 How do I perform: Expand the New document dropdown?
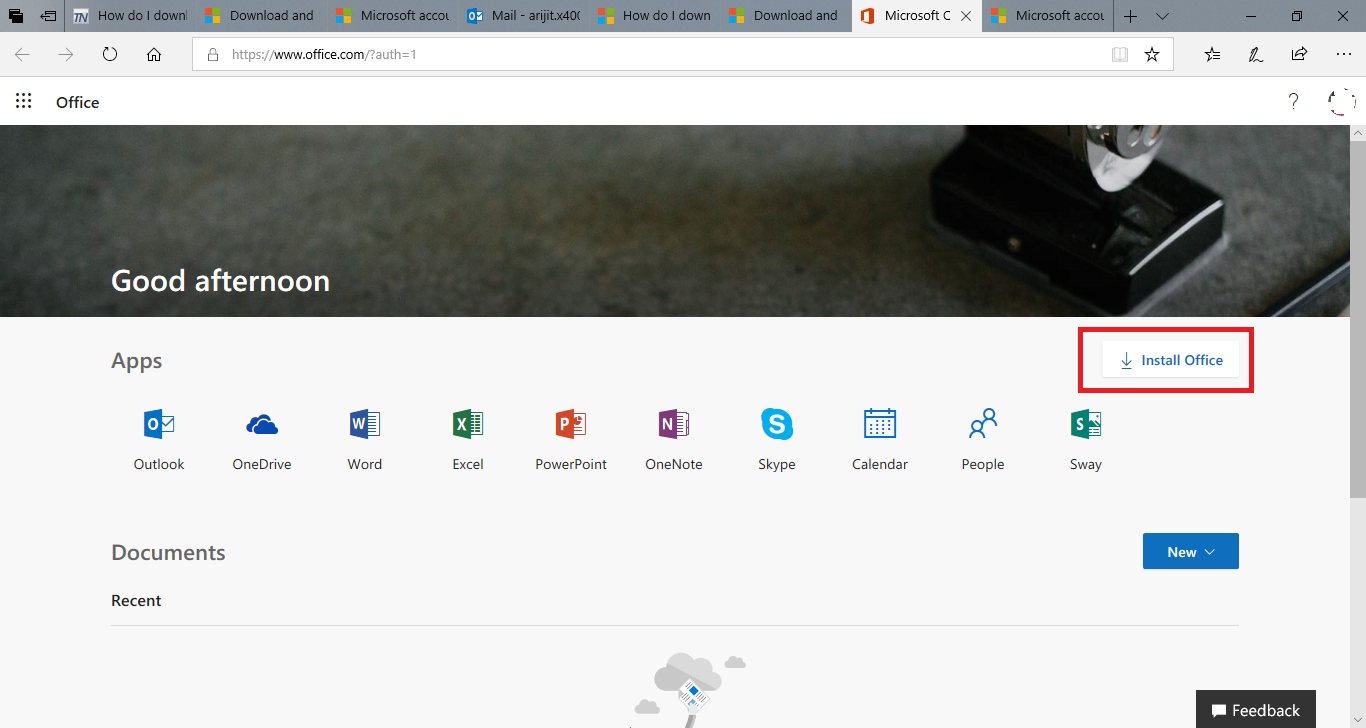click(x=1191, y=551)
